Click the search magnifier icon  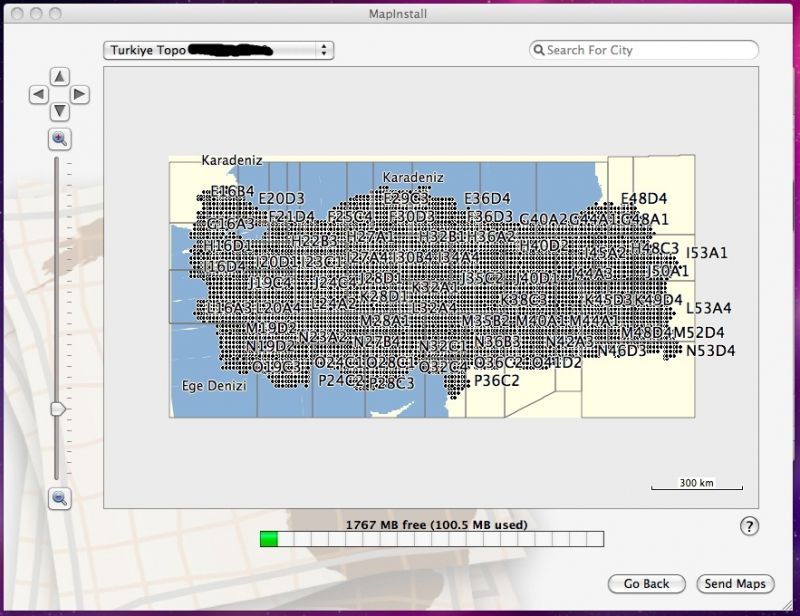click(539, 50)
